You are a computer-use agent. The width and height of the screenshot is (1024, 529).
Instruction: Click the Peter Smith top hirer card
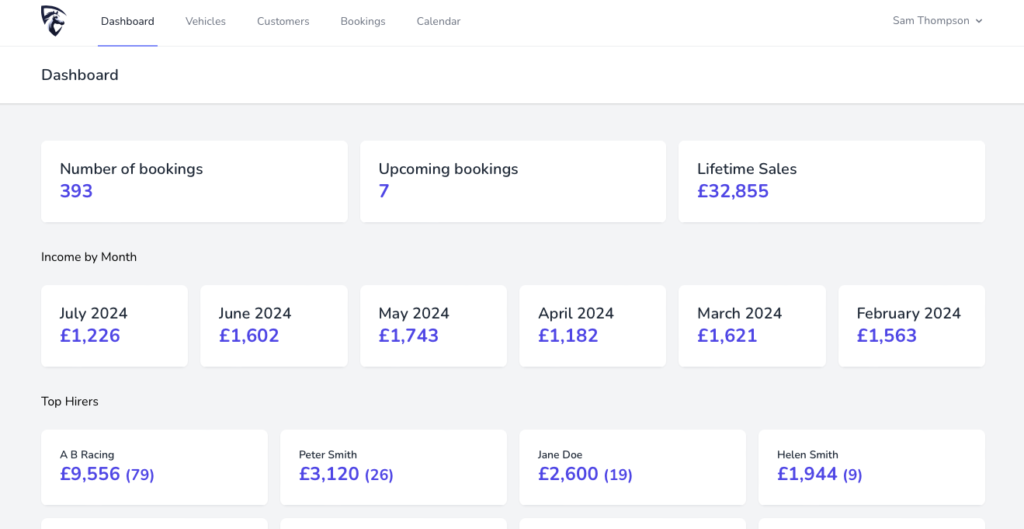394,468
